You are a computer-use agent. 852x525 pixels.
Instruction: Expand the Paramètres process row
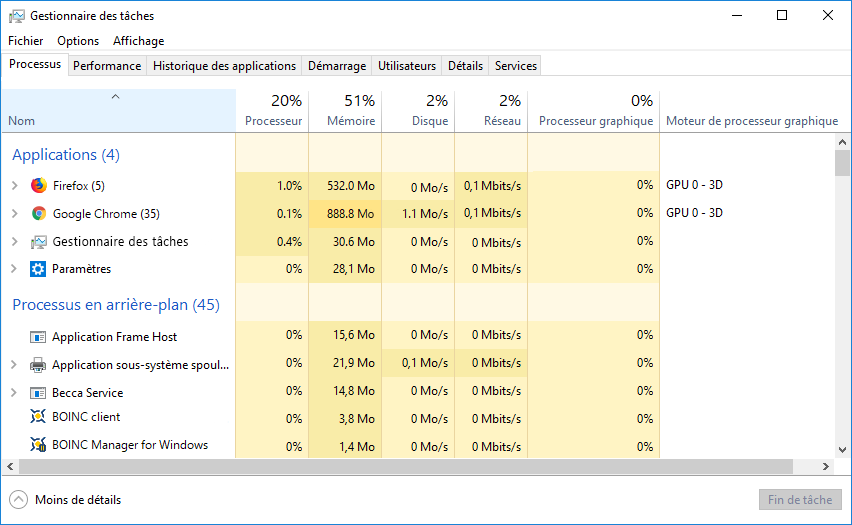tap(15, 268)
